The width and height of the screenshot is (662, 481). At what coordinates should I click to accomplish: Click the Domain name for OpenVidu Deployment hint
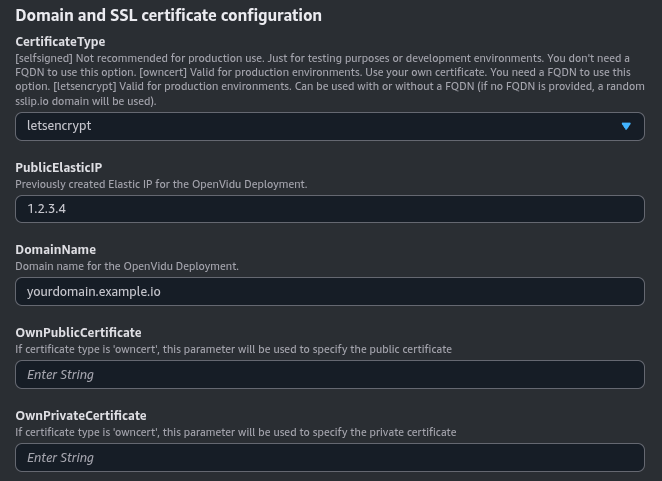tap(127, 267)
